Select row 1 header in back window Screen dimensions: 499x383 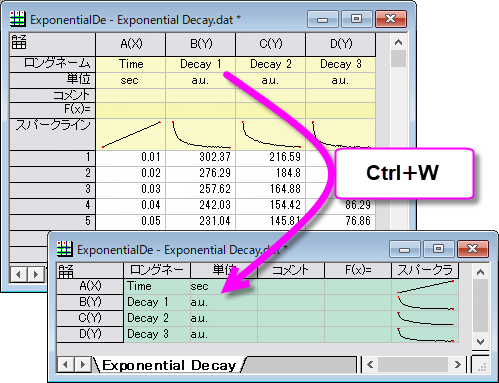tap(53, 157)
